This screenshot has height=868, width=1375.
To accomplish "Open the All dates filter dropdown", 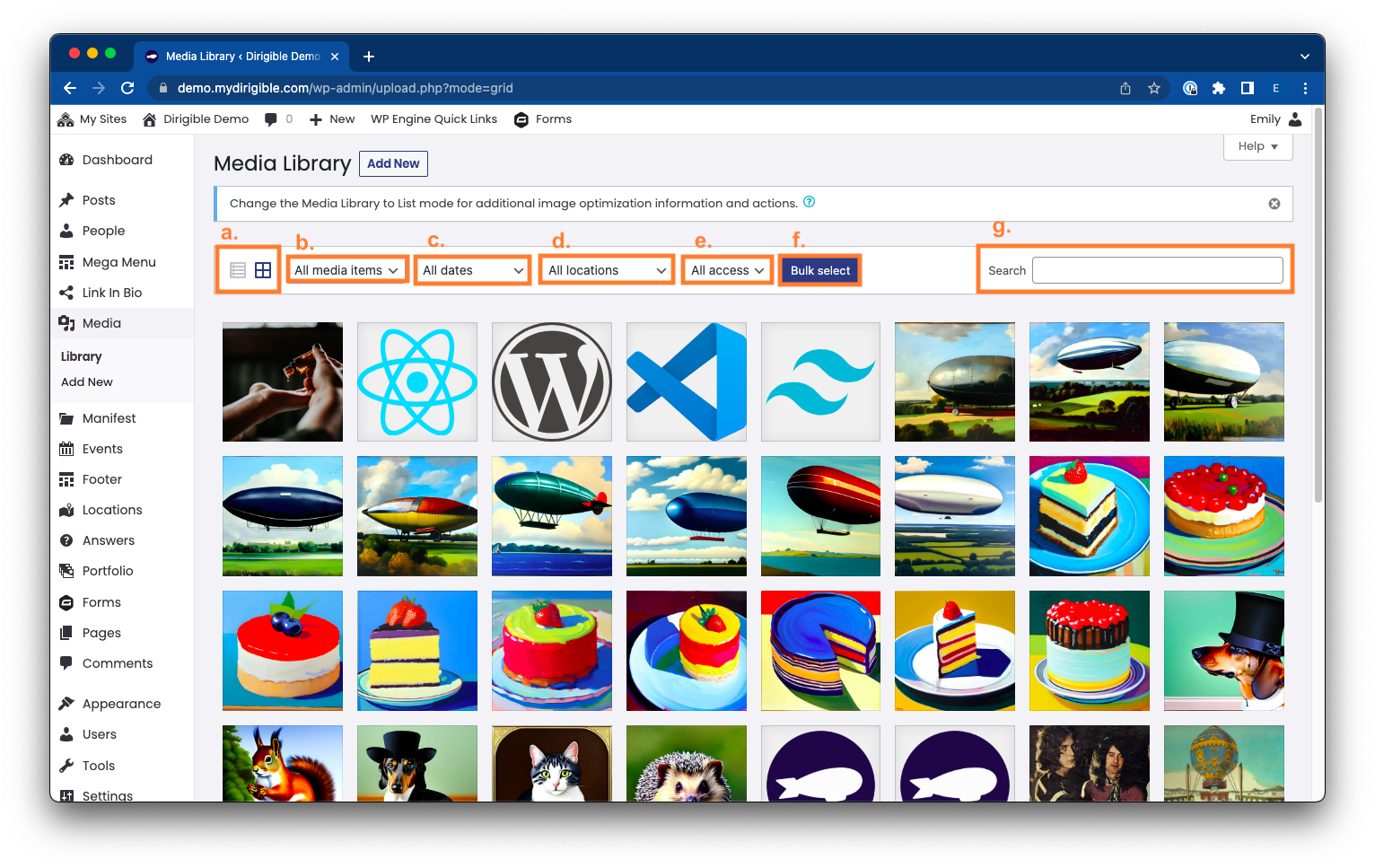I will pyautogui.click(x=473, y=270).
